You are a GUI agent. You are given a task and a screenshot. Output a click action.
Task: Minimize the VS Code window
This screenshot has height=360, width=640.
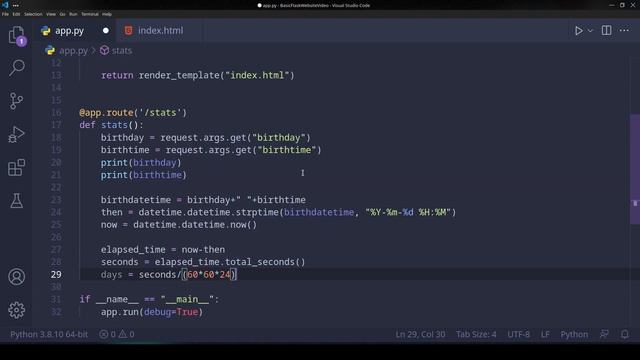[611, 5]
